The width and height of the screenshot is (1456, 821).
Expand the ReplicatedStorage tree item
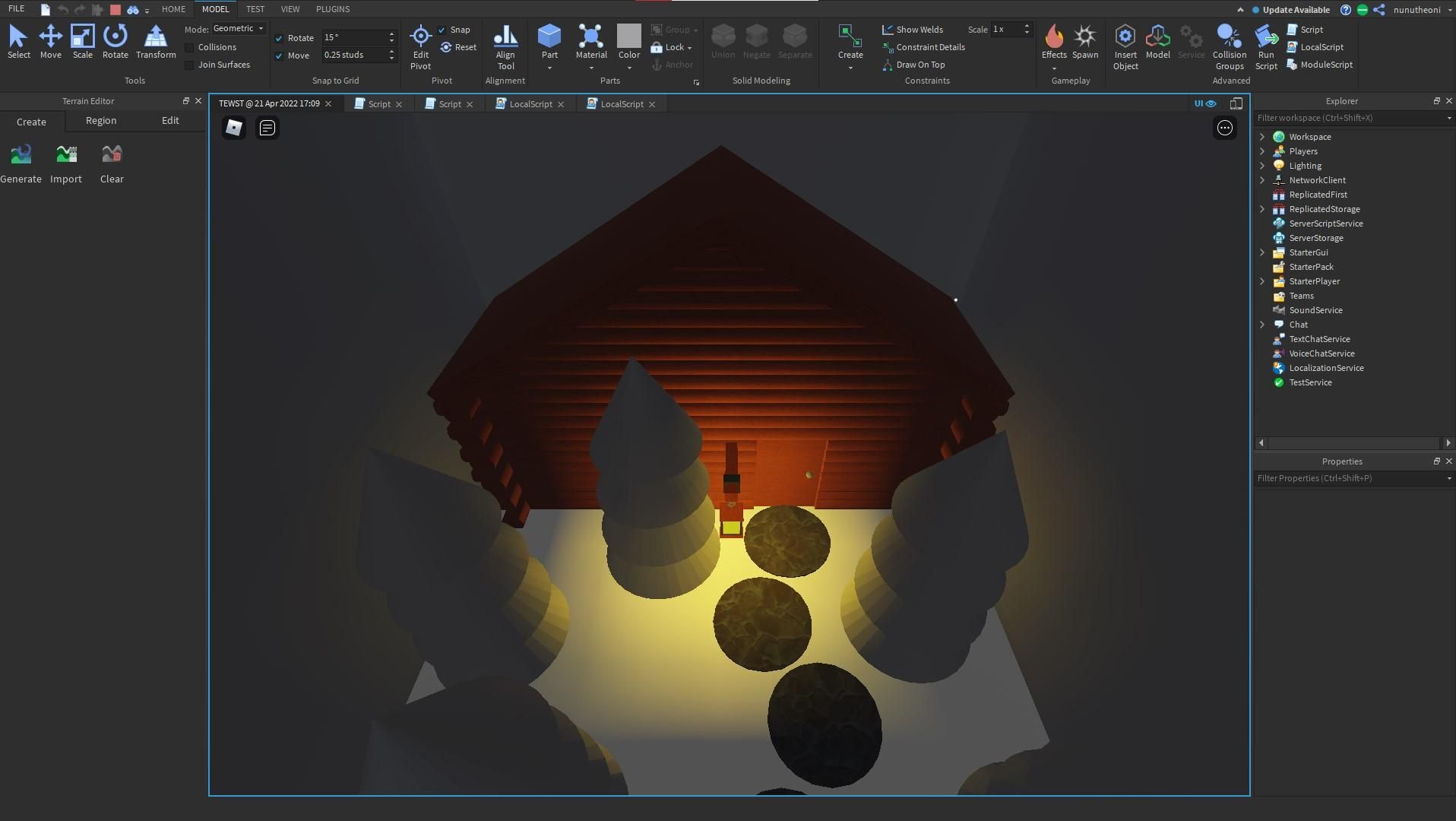pyautogui.click(x=1263, y=209)
